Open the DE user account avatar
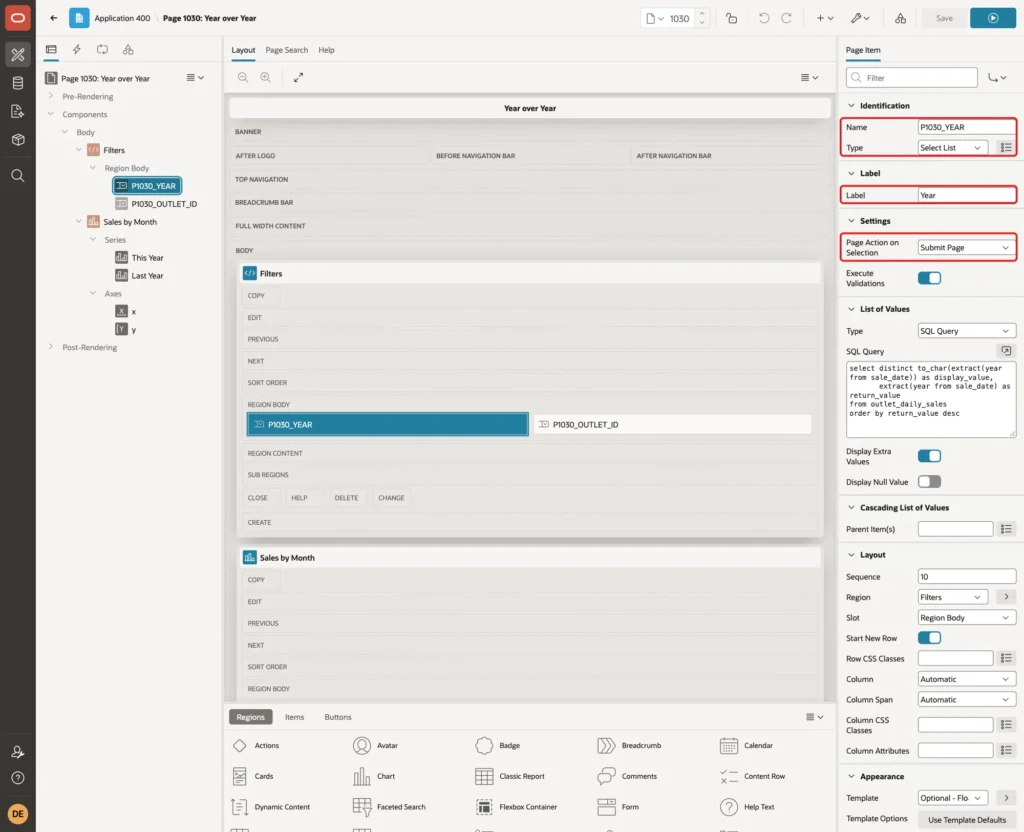The height and width of the screenshot is (832, 1024). pyautogui.click(x=18, y=814)
